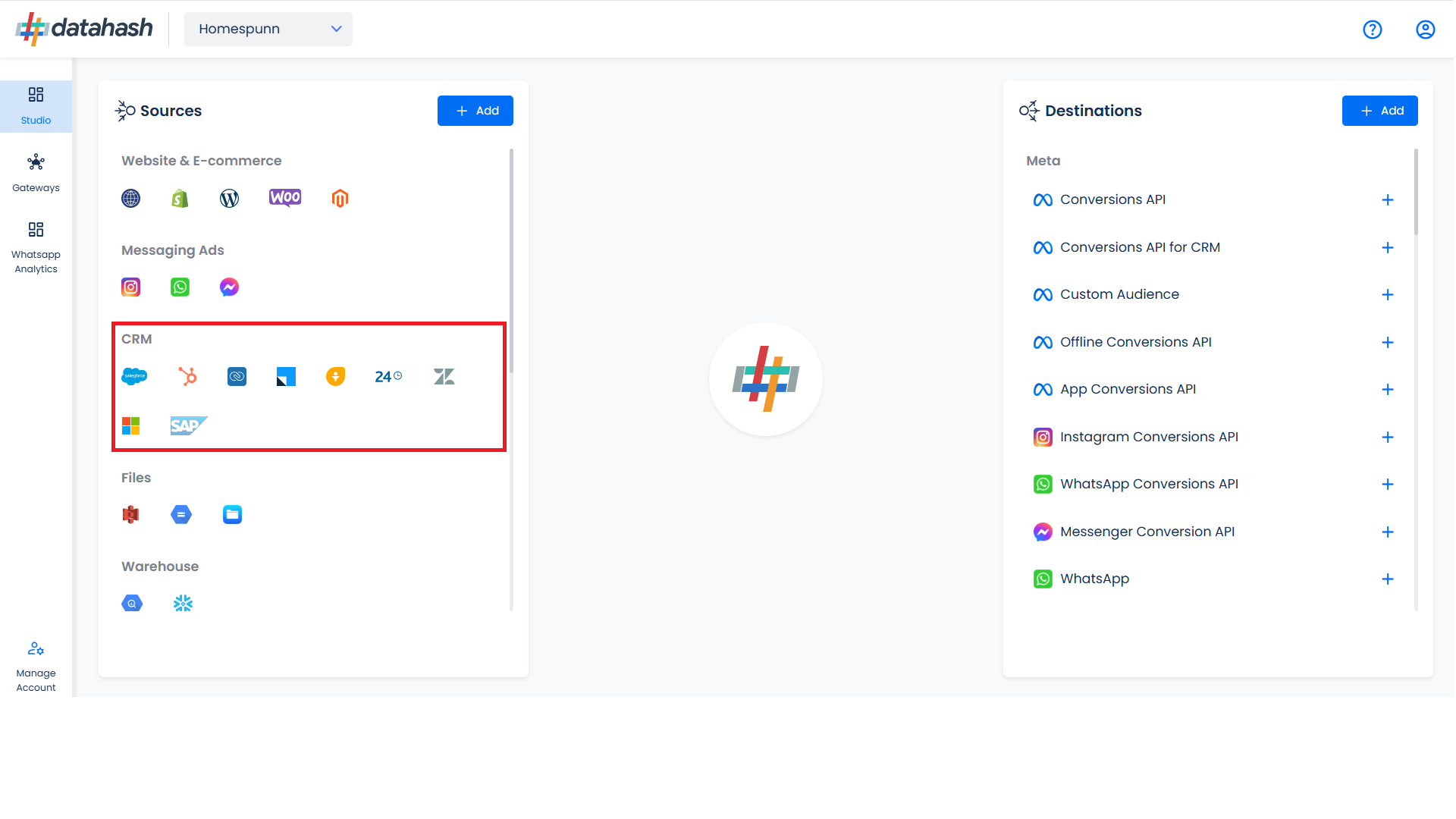Open the user profile icon

[x=1426, y=30]
